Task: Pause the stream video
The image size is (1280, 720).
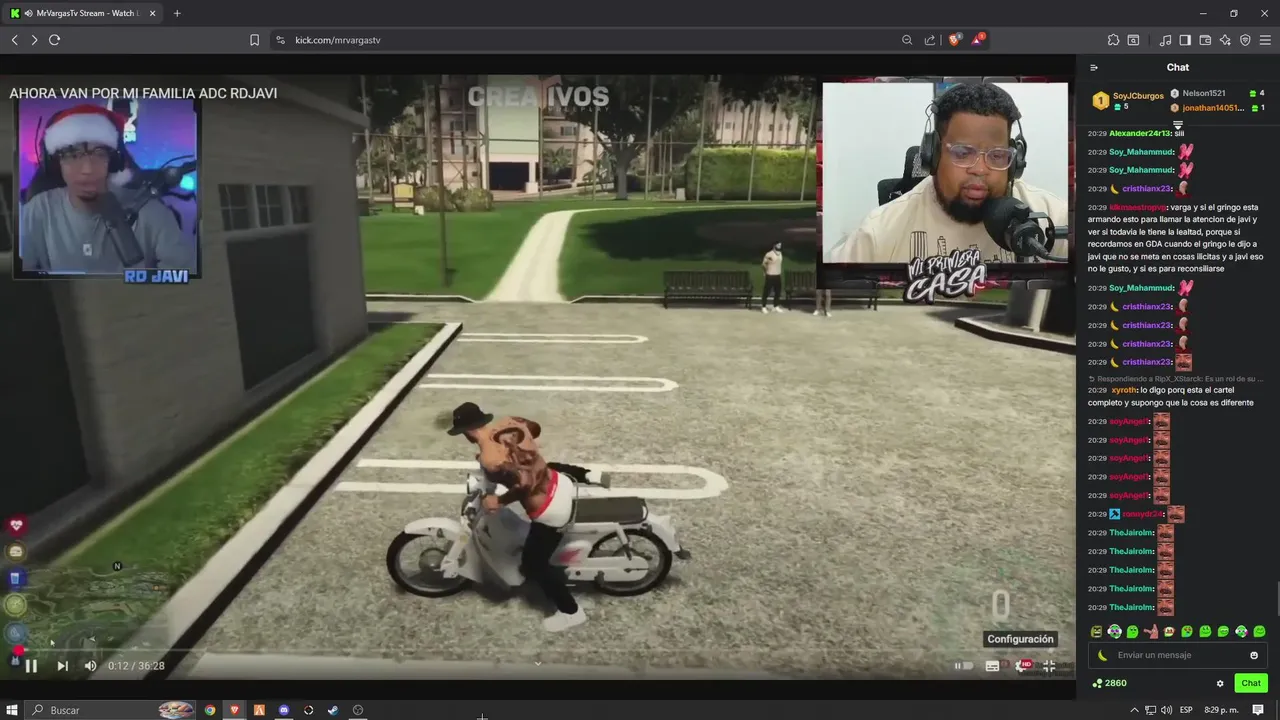Action: [31, 666]
